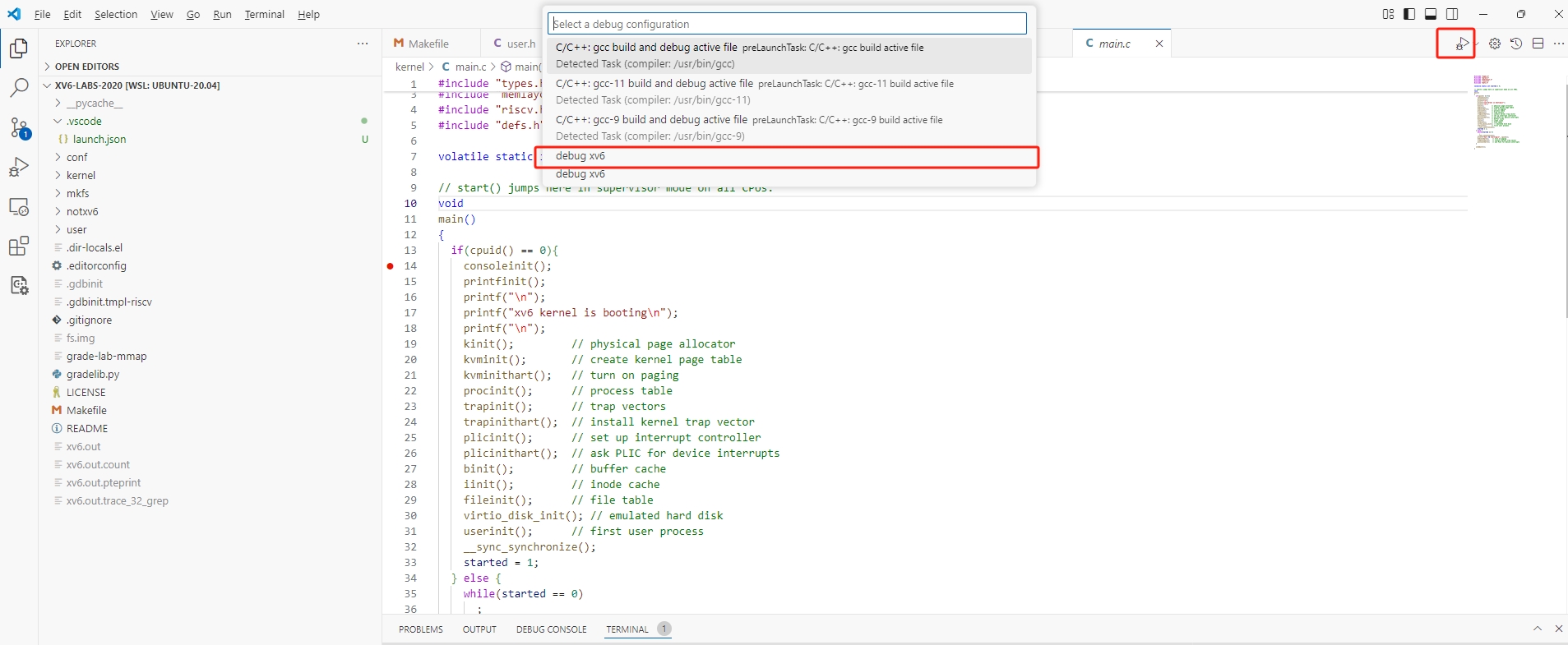Expand the kernel folder
Image resolution: width=1568 pixels, height=645 pixels.
click(81, 175)
